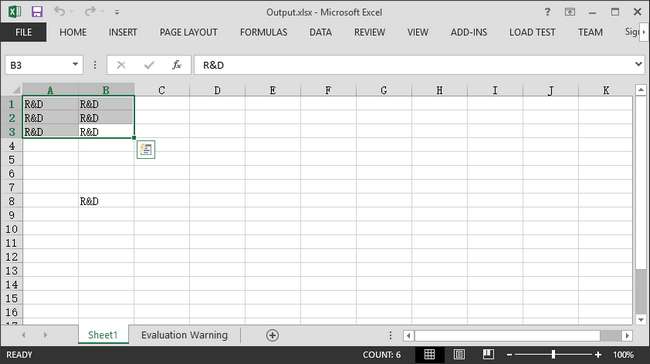This screenshot has height=364, width=650.
Task: Zoom in with the plus button
Action: coord(598,355)
